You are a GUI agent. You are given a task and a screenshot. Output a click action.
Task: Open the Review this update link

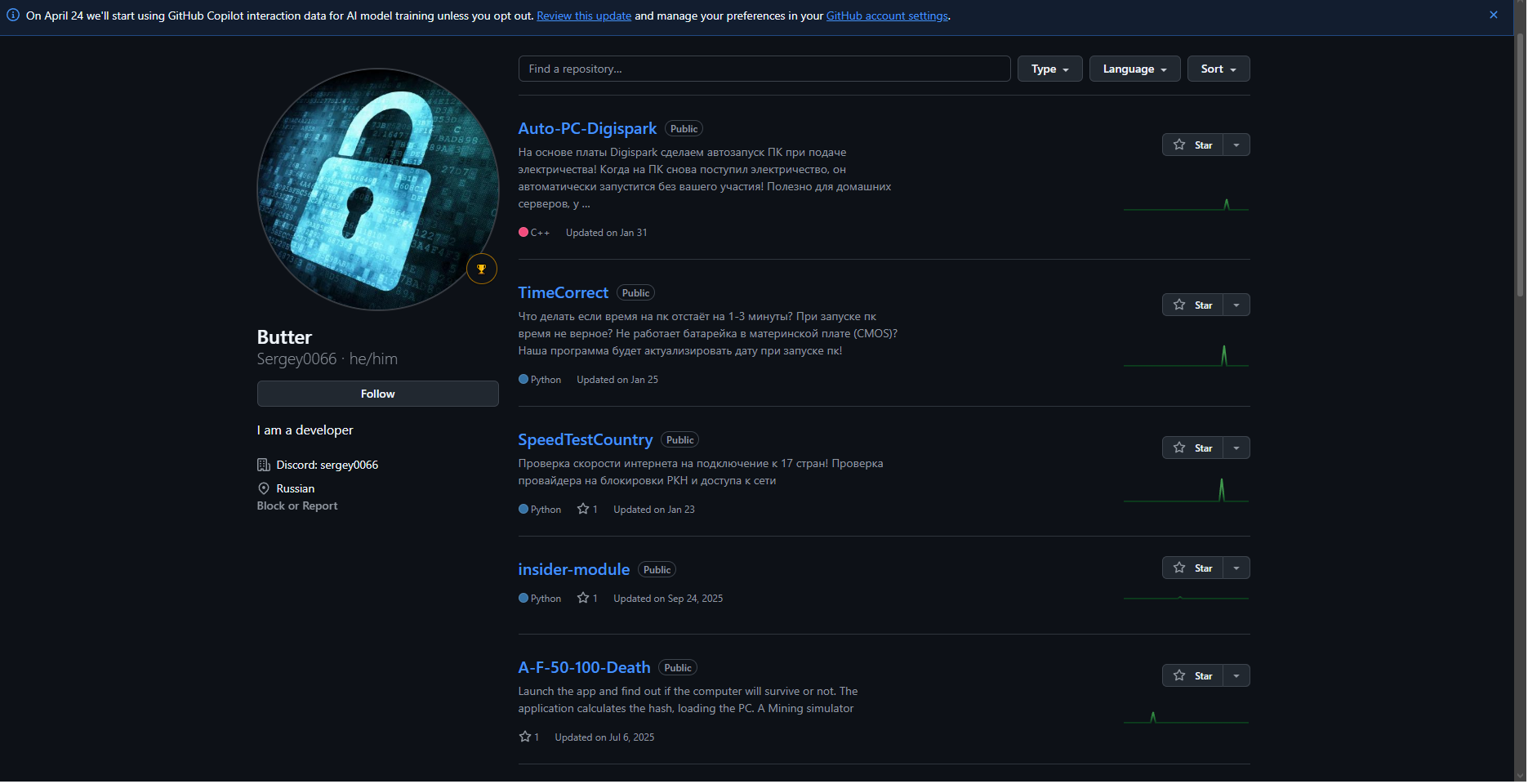coord(583,15)
